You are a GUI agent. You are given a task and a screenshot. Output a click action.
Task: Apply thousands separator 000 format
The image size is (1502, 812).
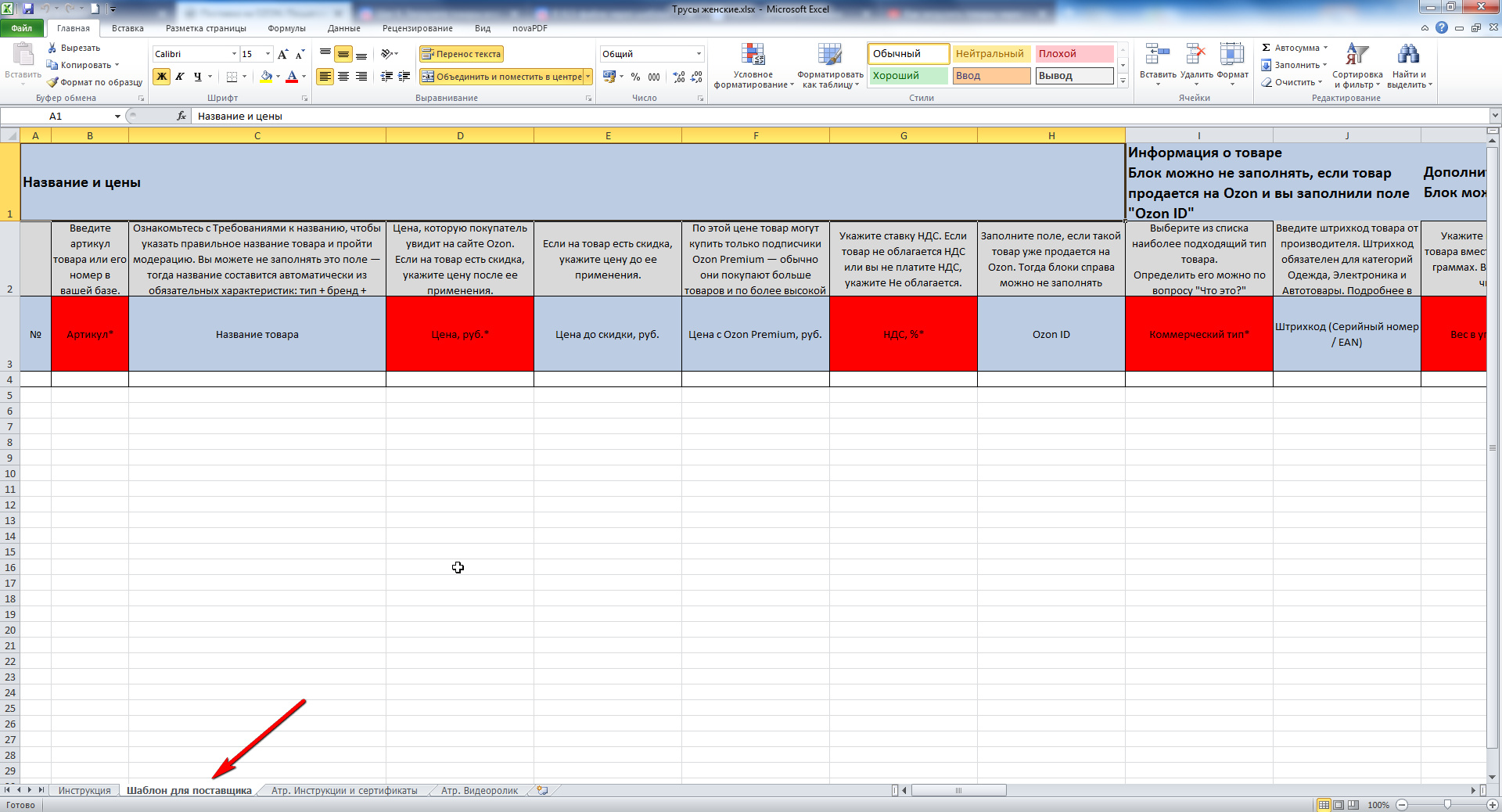(654, 76)
